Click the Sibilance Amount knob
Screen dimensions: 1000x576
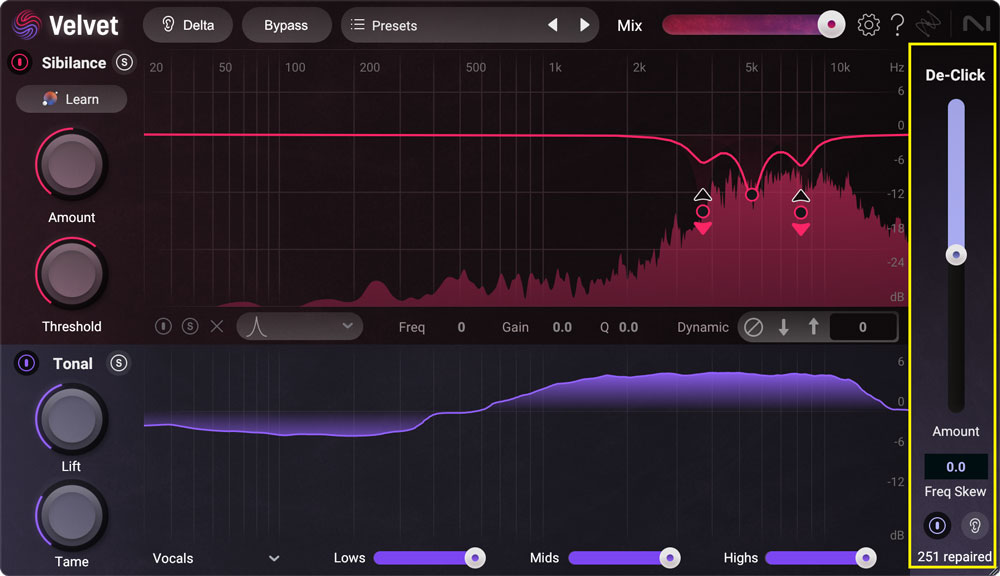click(71, 164)
